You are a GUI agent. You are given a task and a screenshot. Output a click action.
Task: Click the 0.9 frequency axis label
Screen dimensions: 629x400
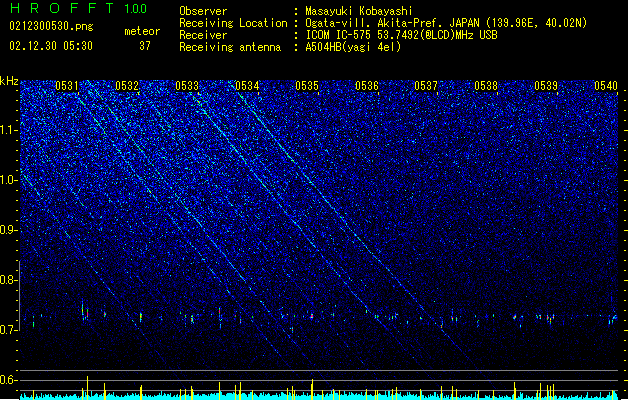point(9,230)
